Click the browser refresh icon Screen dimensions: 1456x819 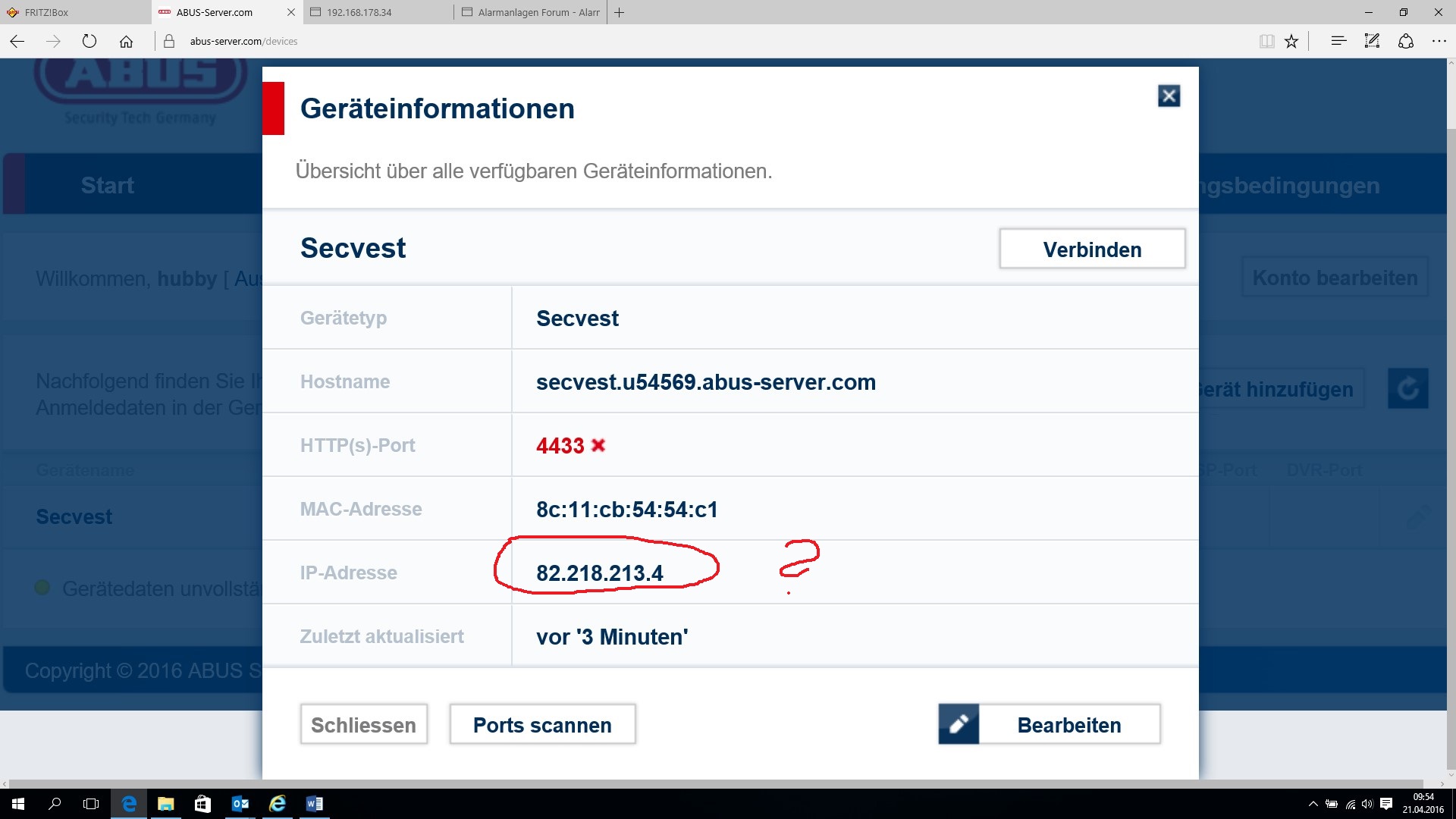click(89, 41)
